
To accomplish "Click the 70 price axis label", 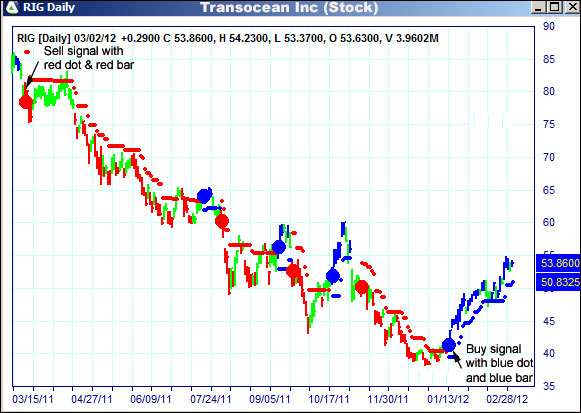I will click(x=549, y=157).
